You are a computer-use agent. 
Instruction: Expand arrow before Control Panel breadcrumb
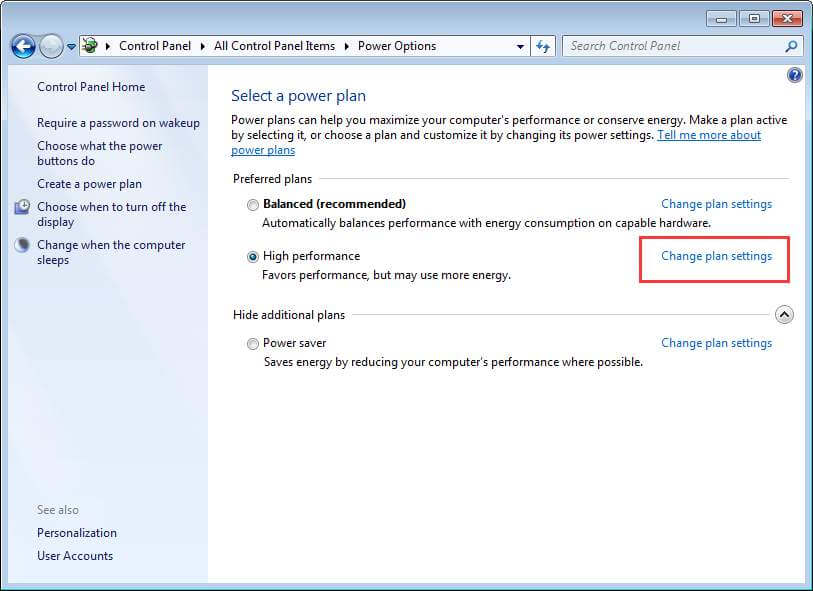point(108,46)
